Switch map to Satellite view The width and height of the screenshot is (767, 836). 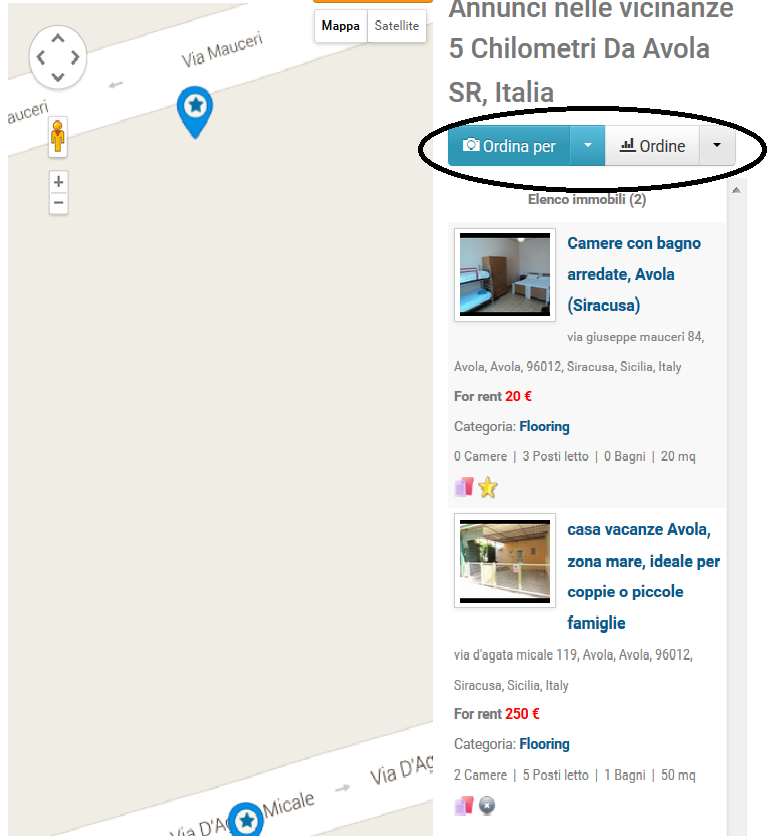397,26
